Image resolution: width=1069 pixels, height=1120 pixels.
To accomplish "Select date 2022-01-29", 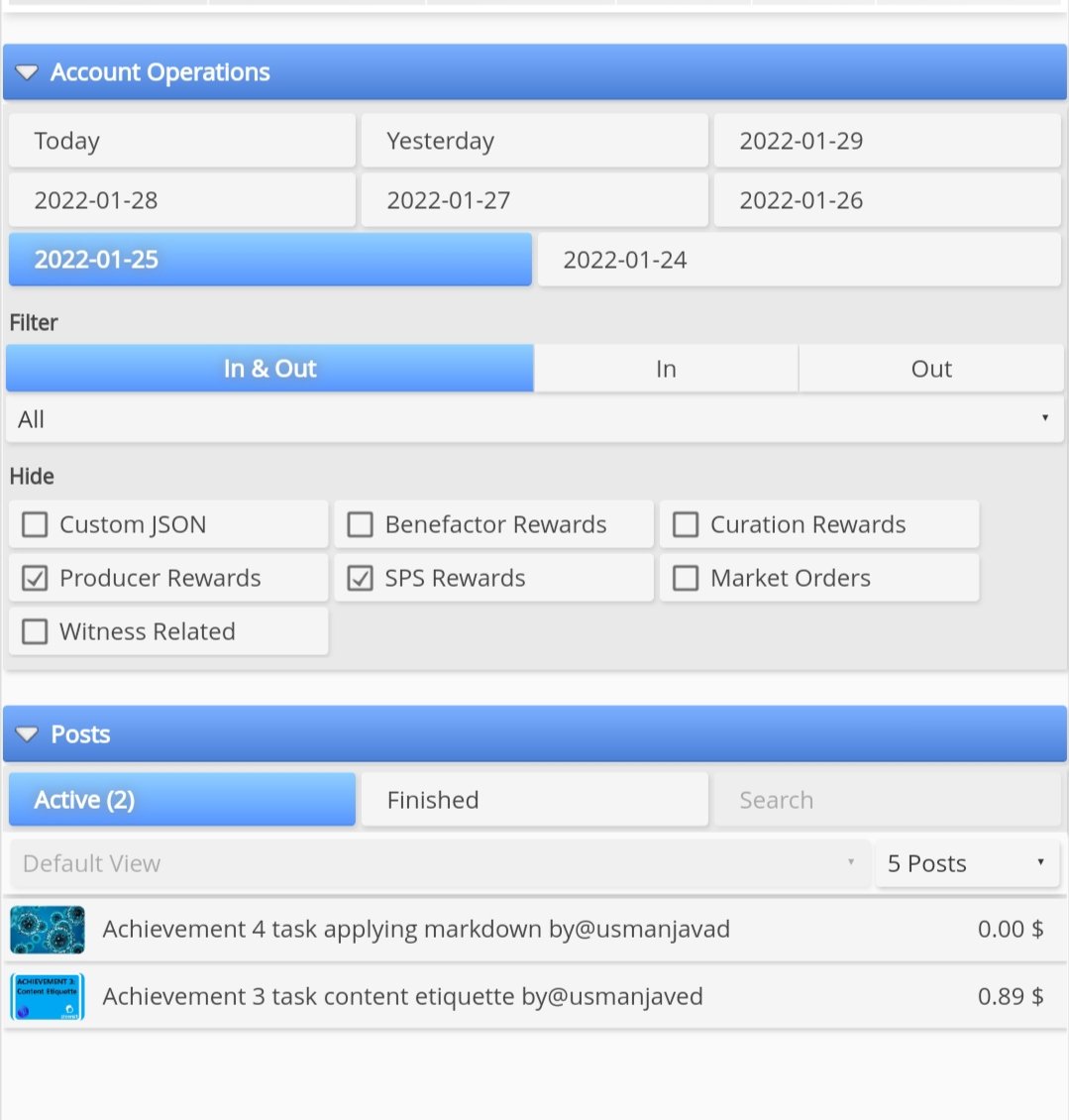I will [x=887, y=141].
